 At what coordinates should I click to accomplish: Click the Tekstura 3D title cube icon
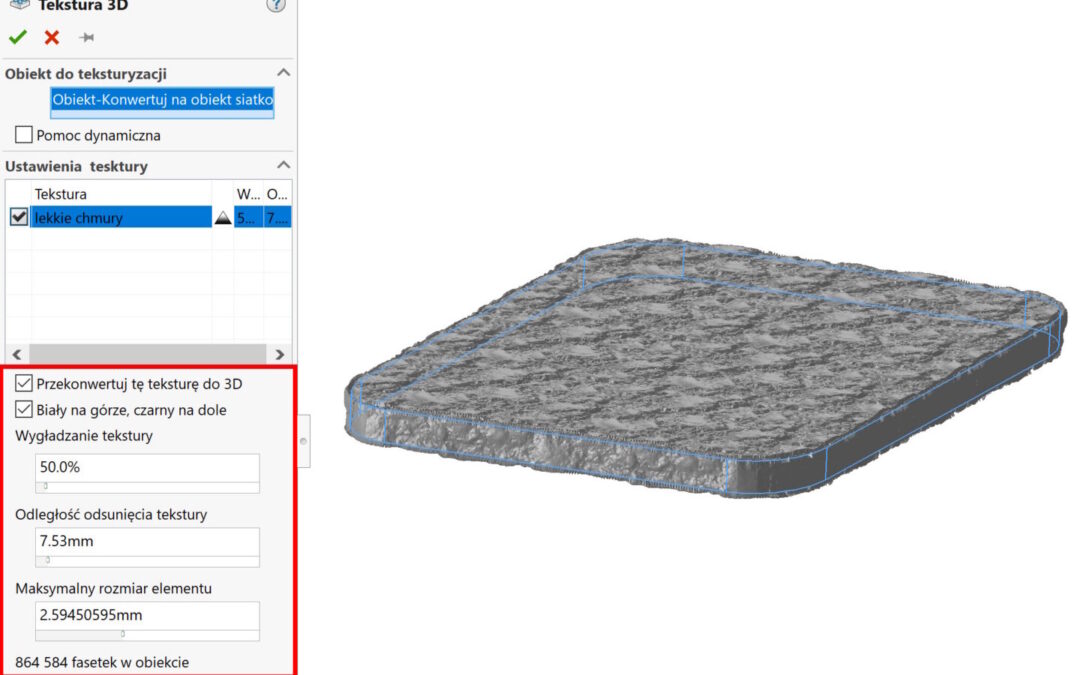[x=18, y=5]
